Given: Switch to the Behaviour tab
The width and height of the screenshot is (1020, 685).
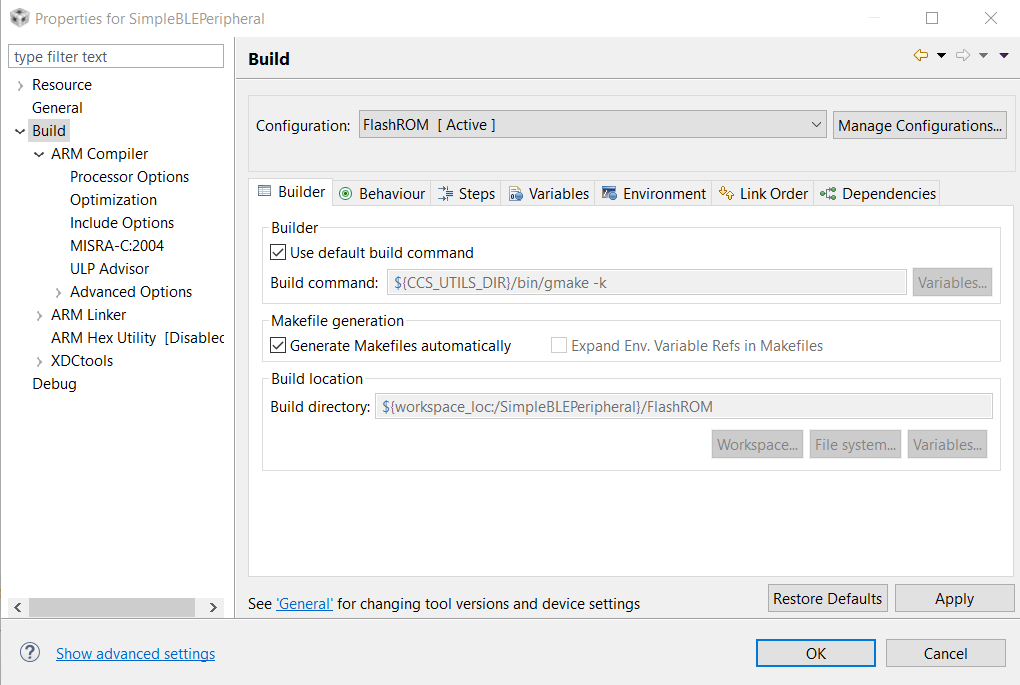Looking at the screenshot, I should pos(382,194).
